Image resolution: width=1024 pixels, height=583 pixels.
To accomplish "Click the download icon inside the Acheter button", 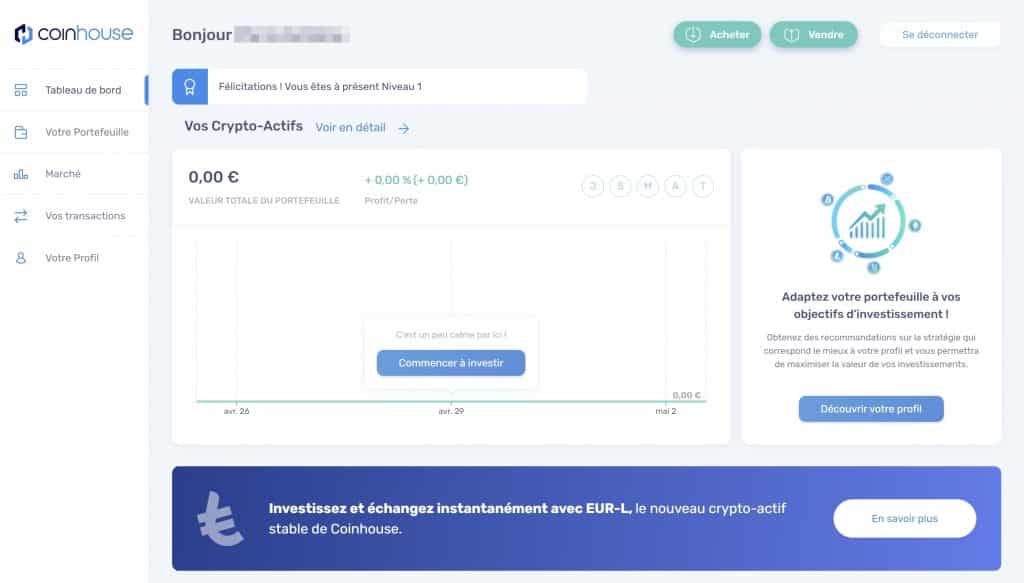I will (691, 34).
